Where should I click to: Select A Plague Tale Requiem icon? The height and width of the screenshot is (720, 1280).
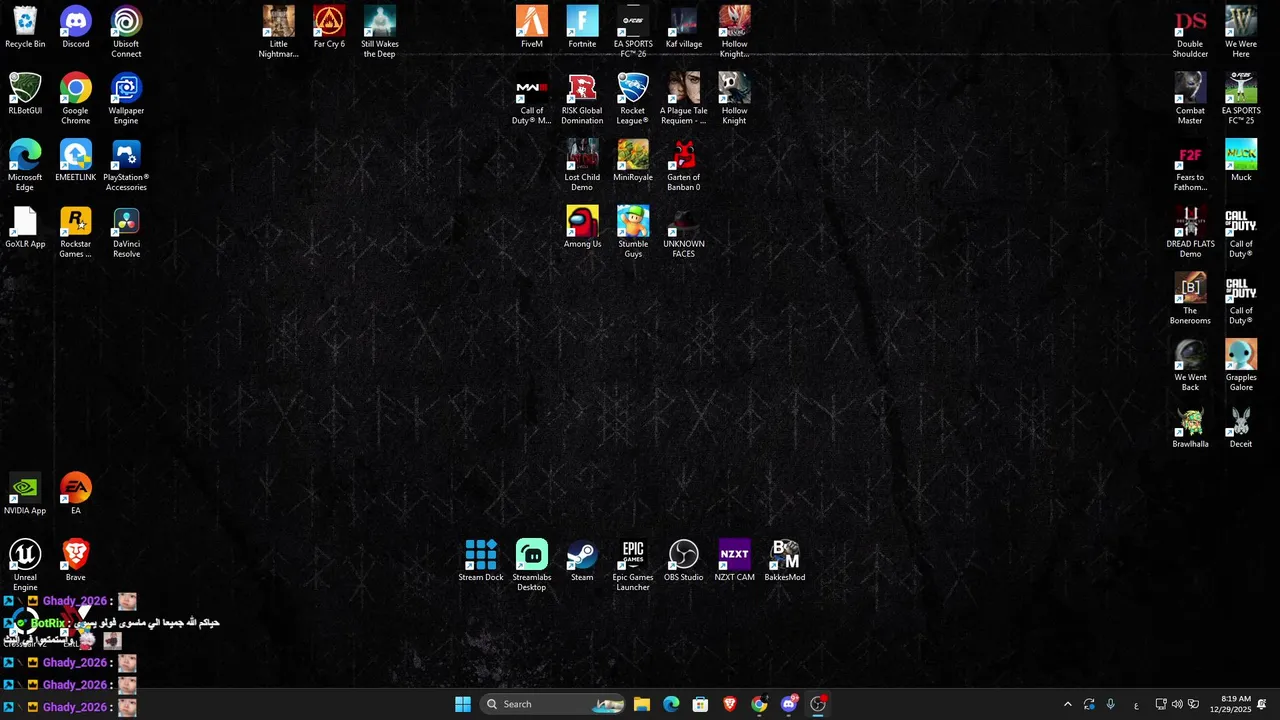684,99
